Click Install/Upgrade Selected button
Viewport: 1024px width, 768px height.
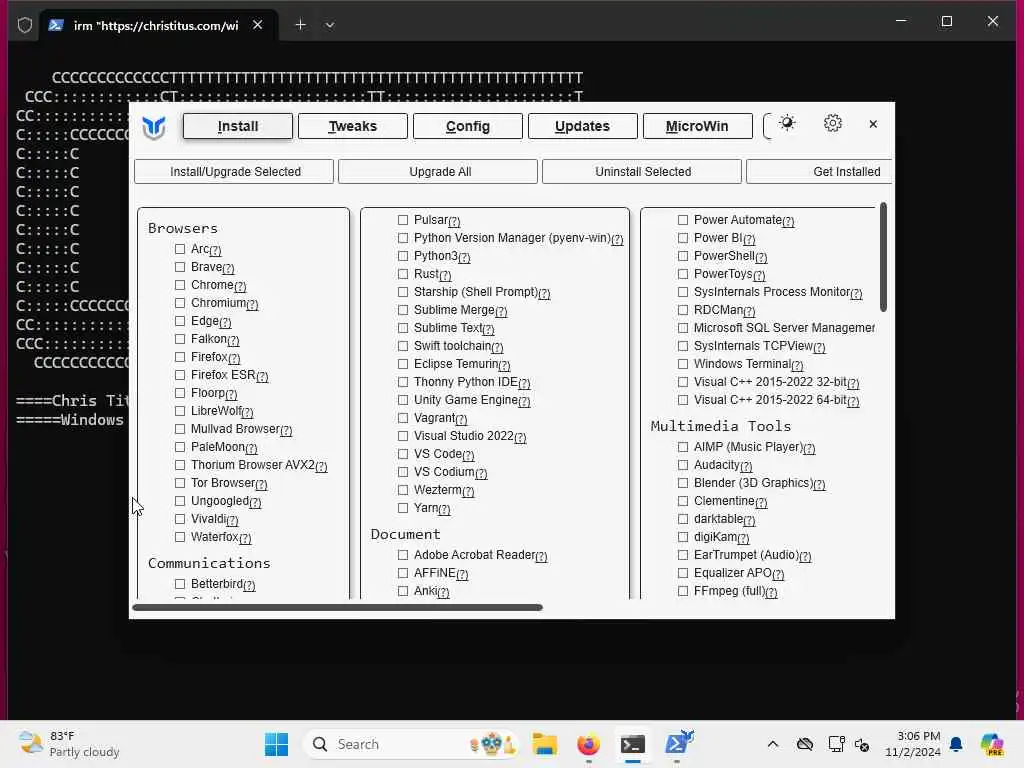point(234,172)
